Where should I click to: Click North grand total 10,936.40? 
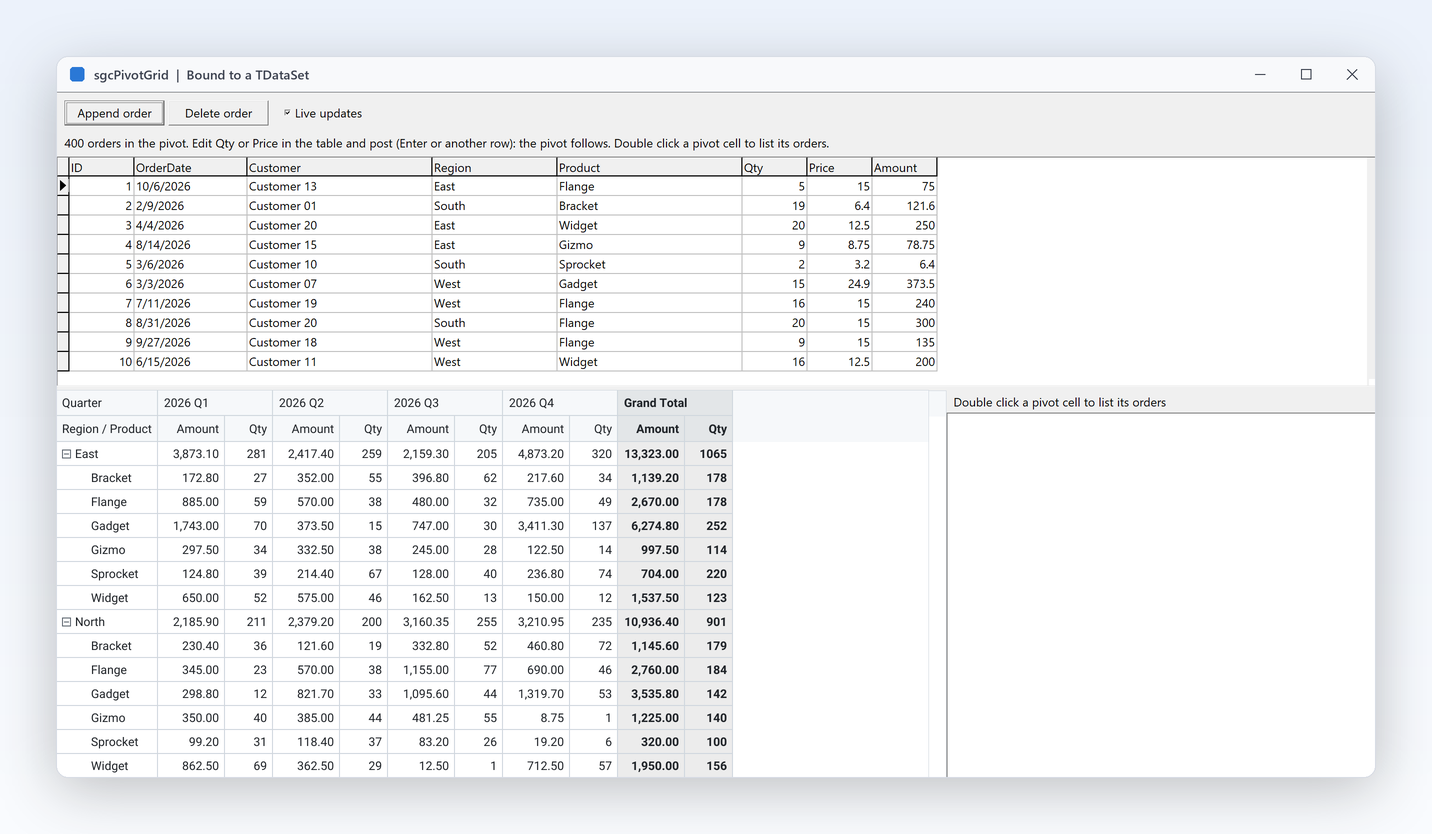pyautogui.click(x=651, y=622)
